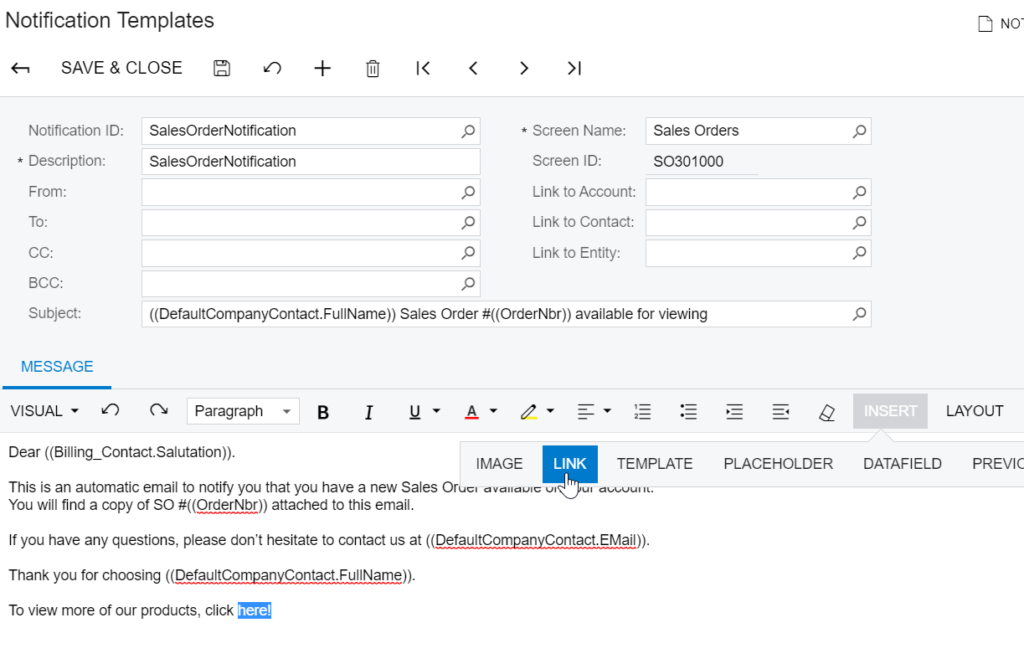This screenshot has height=664, width=1024.
Task: Undo recent changes using toolbar undo icon
Action: [x=271, y=68]
